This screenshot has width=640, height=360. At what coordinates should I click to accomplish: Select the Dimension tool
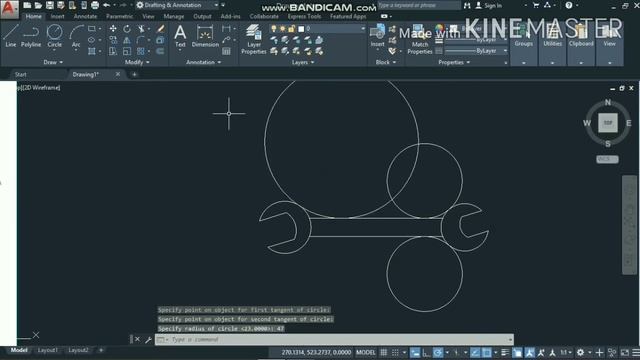pyautogui.click(x=205, y=36)
